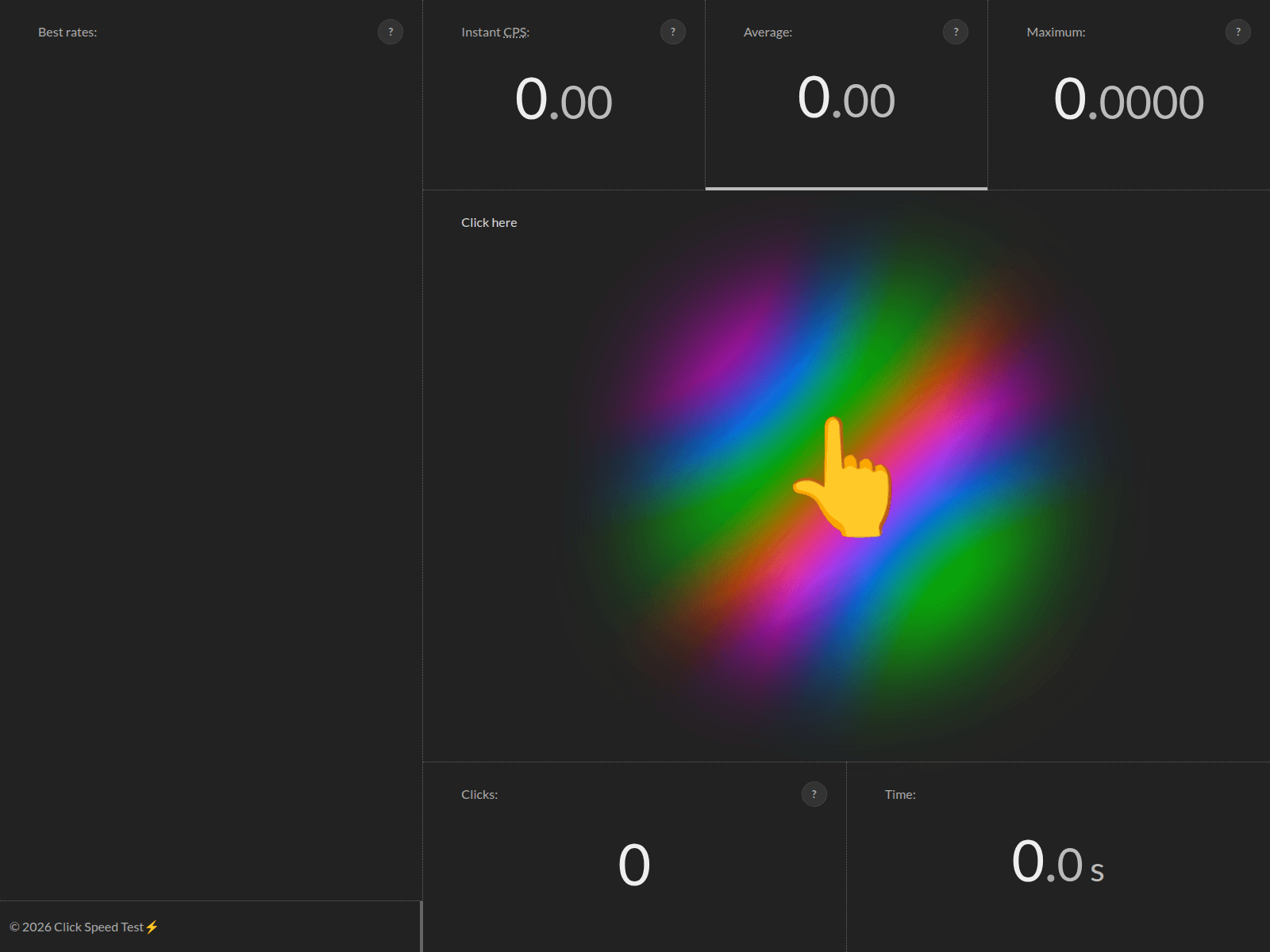The height and width of the screenshot is (952, 1270).
Task: Select the Average panel with the highlight bar
Action: 846,95
